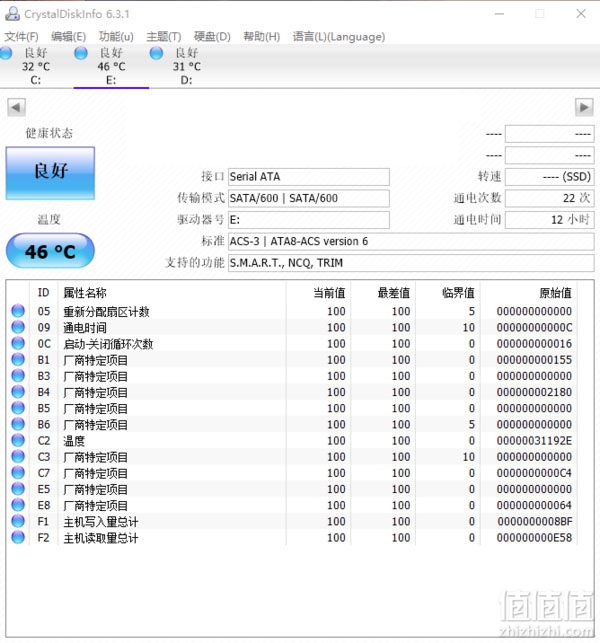
Task: Click status orb of attribute C2 row
Action: click(18, 440)
